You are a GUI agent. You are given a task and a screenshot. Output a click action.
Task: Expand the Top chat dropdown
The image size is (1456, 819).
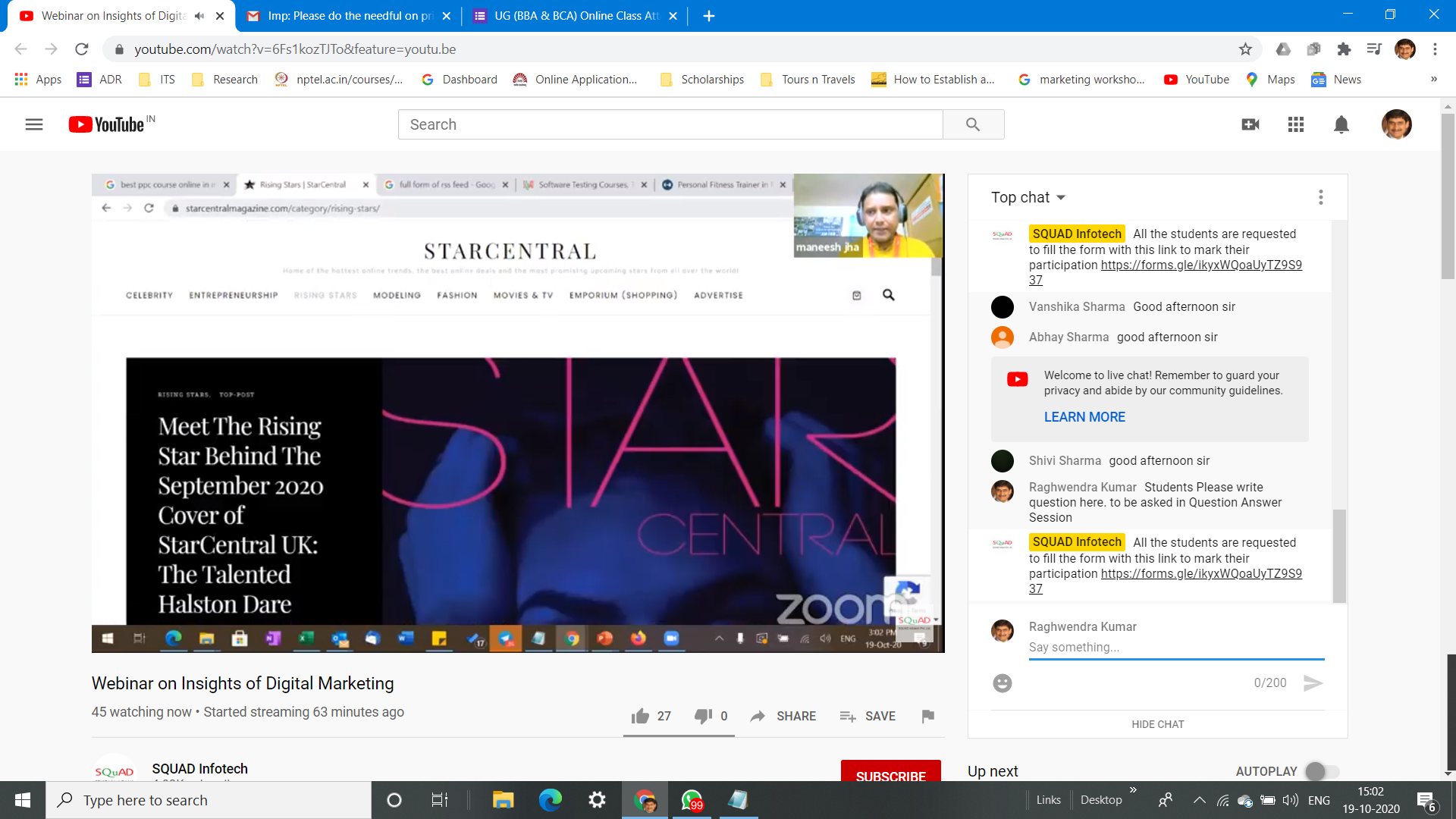(x=1028, y=197)
